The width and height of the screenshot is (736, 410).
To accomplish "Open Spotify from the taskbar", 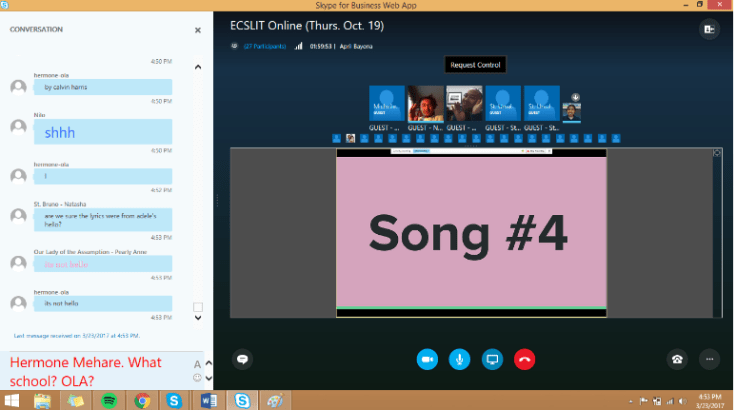I will (x=108, y=400).
